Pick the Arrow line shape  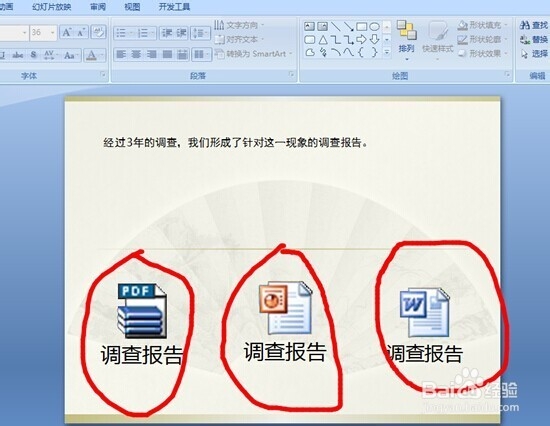348,26
